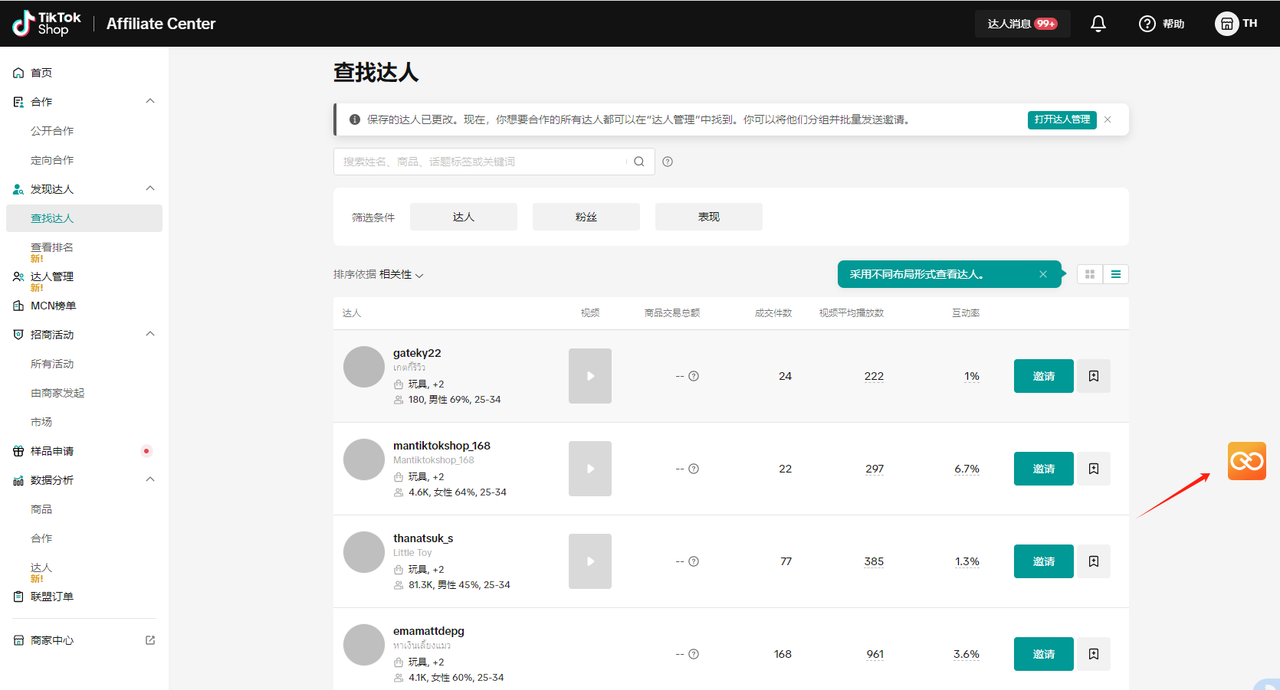
Task: Click the 成交件数 column header
Action: pos(773,313)
